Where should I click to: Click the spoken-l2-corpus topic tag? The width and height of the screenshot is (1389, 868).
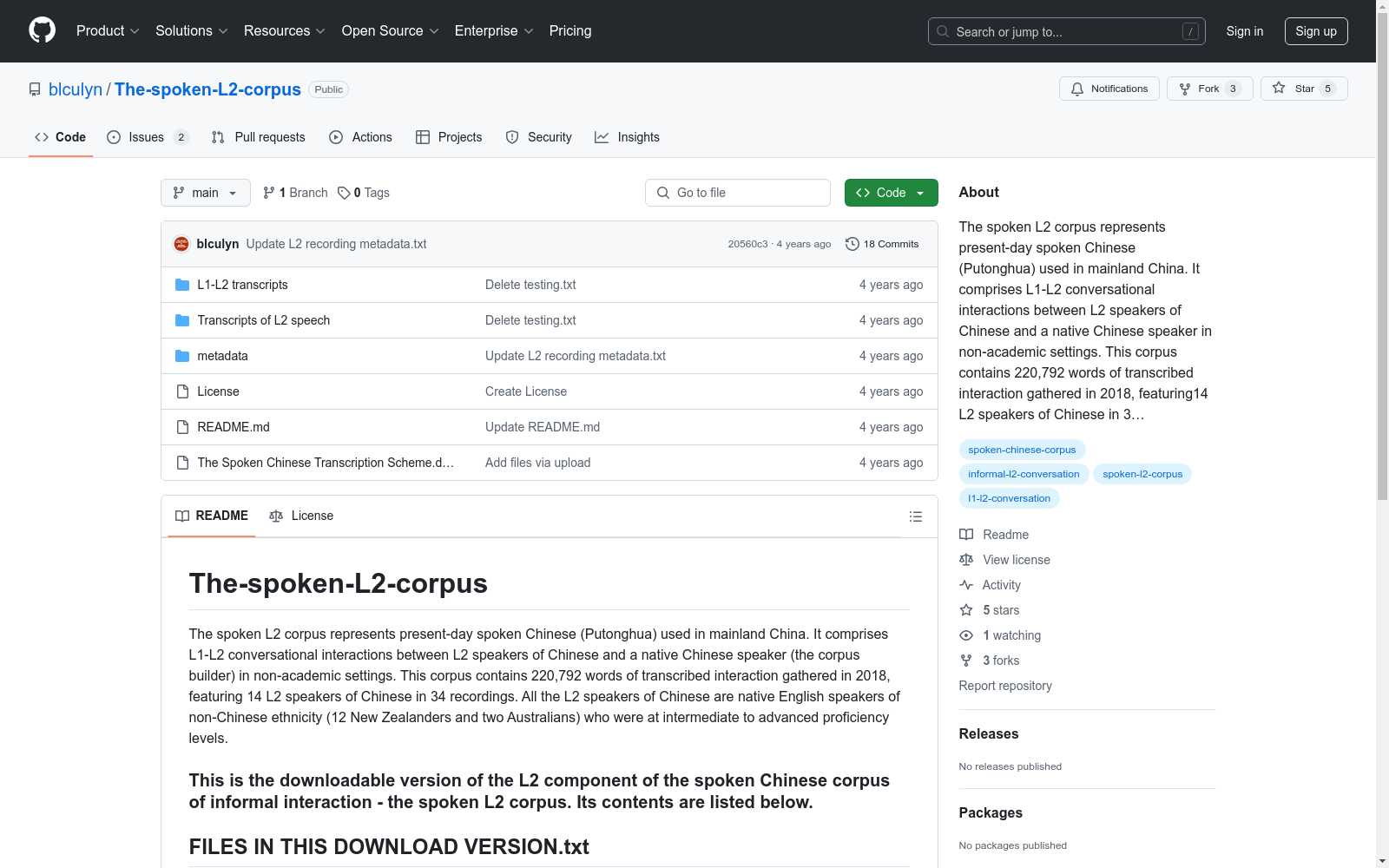pyautogui.click(x=1142, y=474)
